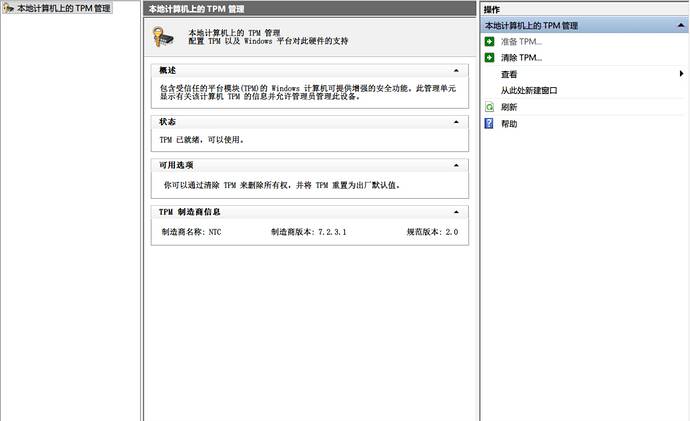Collapse the actions pane TPM header arrow

[x=681, y=26]
